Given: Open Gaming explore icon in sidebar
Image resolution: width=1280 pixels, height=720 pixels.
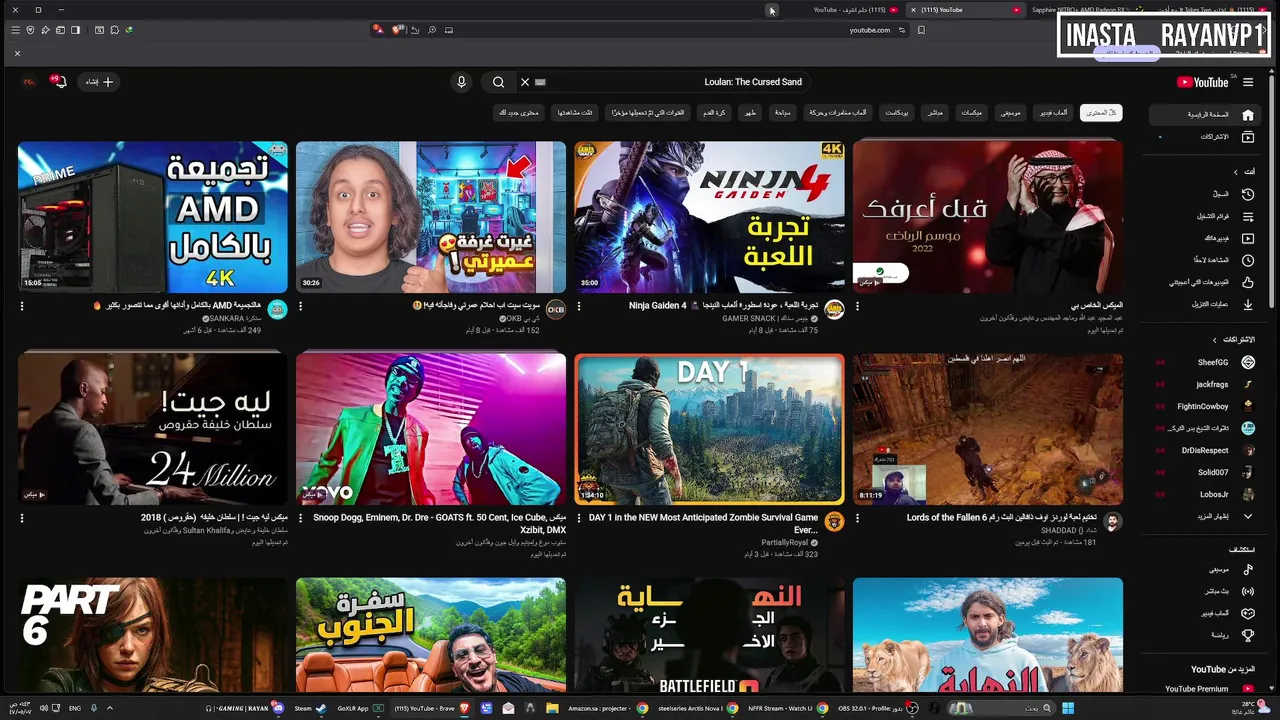Looking at the screenshot, I should 1248,613.
